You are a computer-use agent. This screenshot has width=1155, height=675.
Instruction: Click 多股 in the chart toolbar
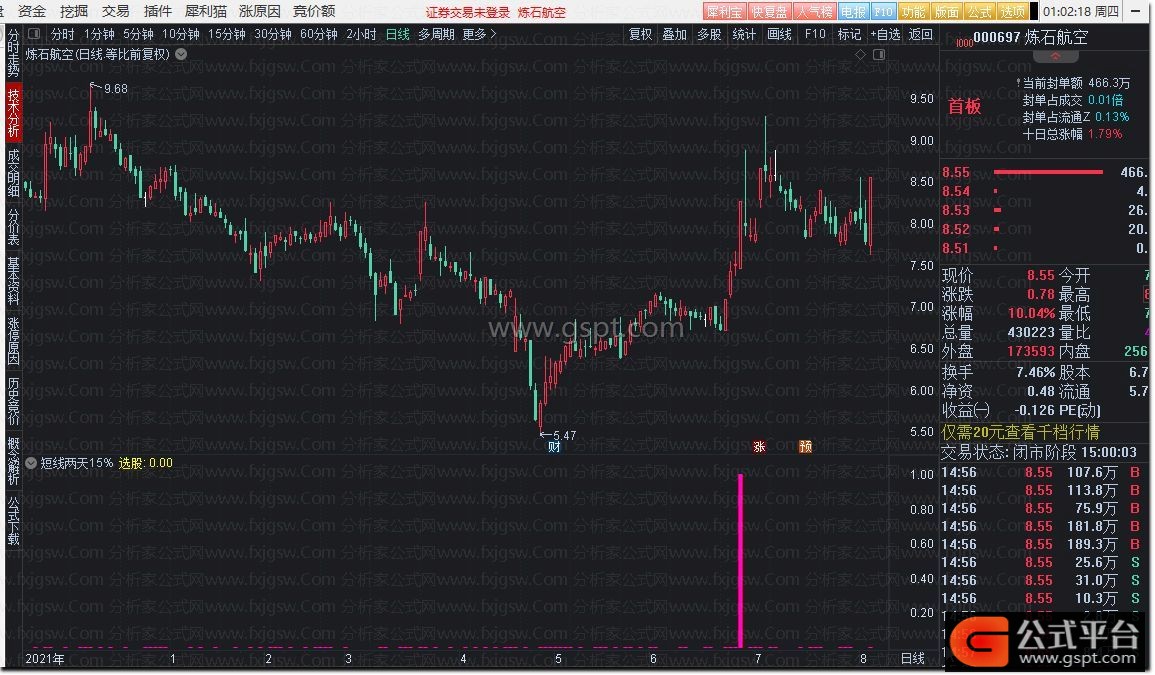[x=709, y=34]
